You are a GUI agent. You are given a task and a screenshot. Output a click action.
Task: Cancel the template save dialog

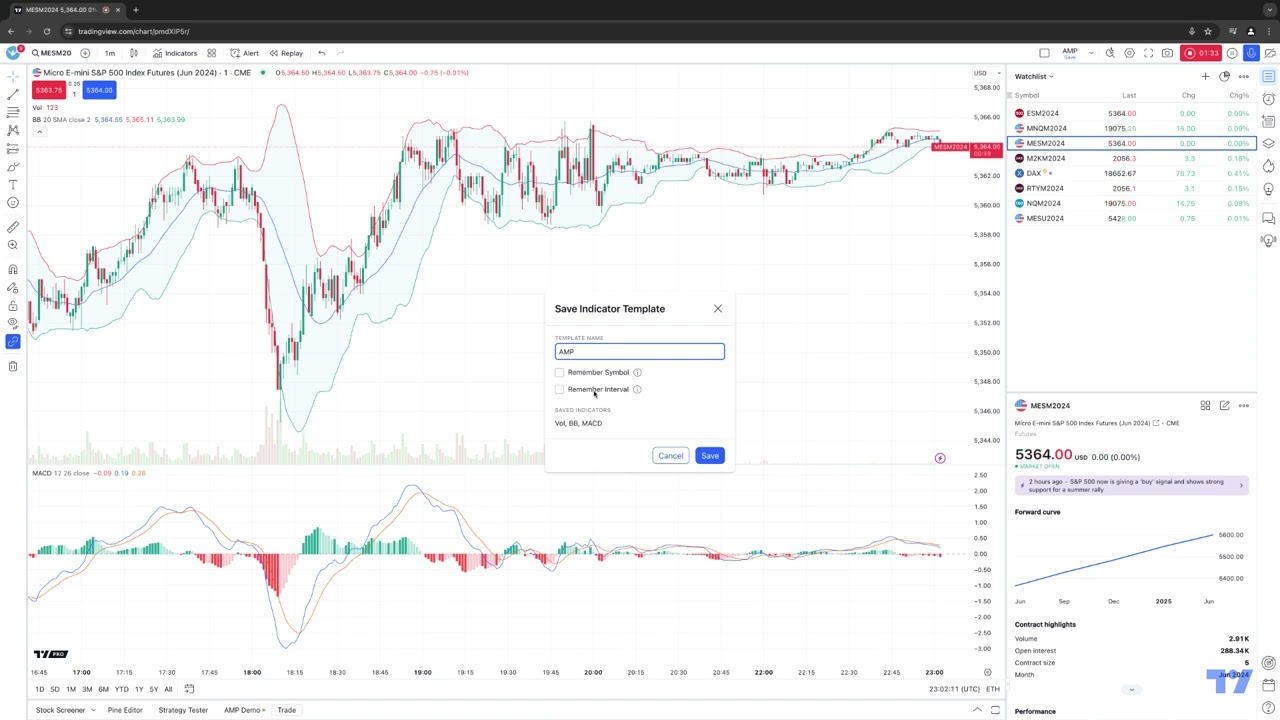coord(670,455)
